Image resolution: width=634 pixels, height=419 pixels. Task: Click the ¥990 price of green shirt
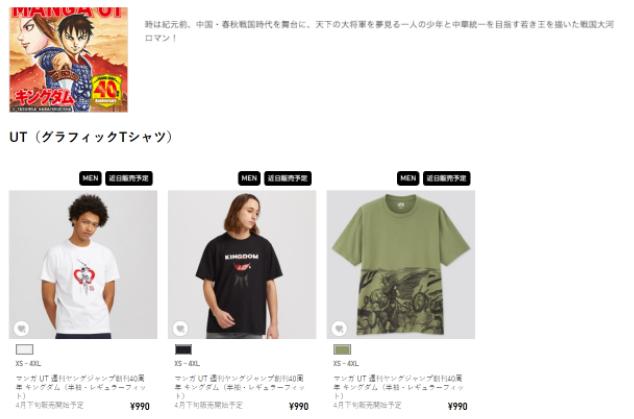[x=458, y=406]
